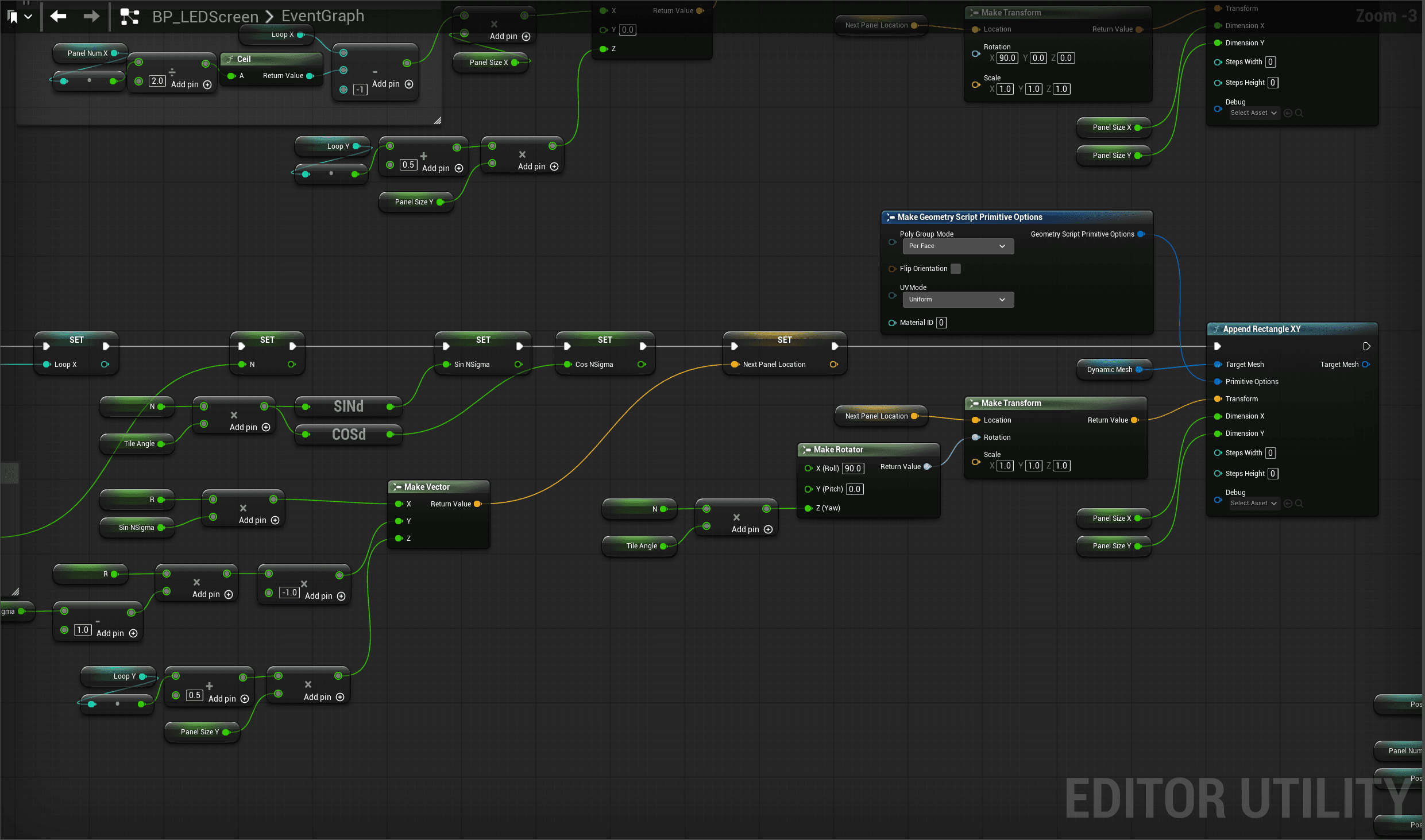Image resolution: width=1425 pixels, height=840 pixels.
Task: Open the bookmarks dropdown in the toolbar
Action: pyautogui.click(x=28, y=17)
